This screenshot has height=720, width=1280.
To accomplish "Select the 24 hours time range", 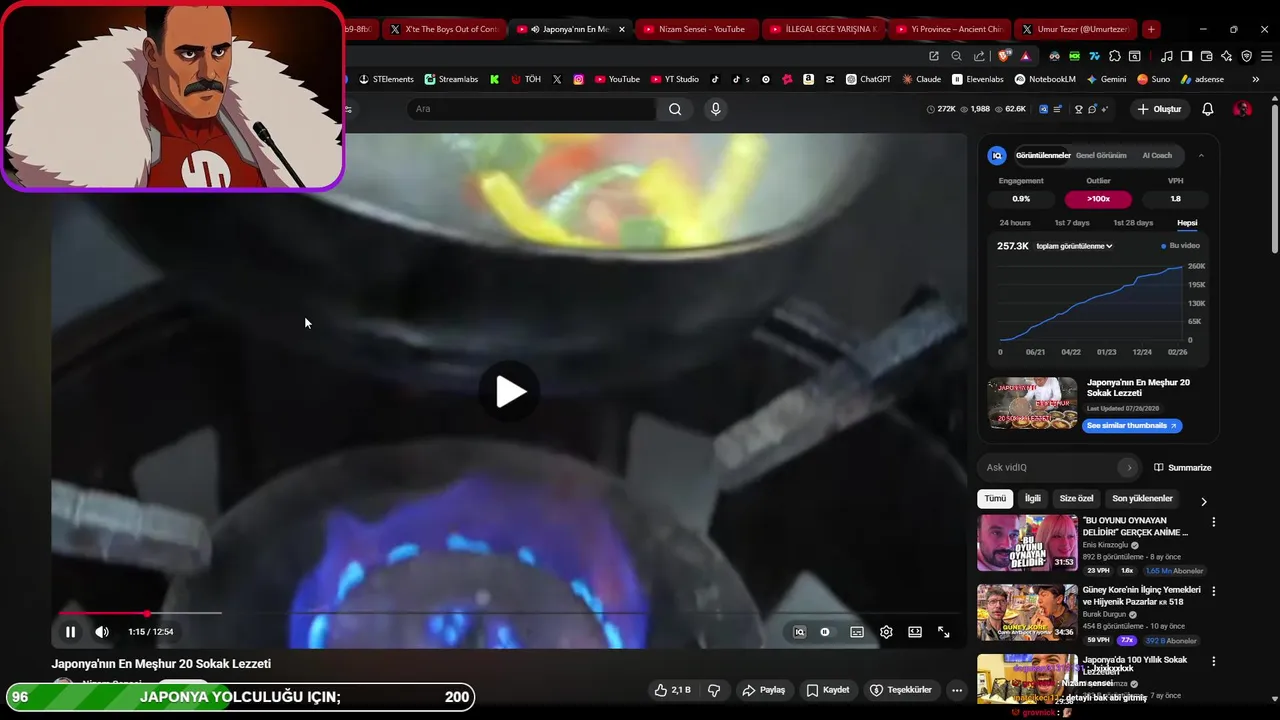I will tap(1015, 223).
